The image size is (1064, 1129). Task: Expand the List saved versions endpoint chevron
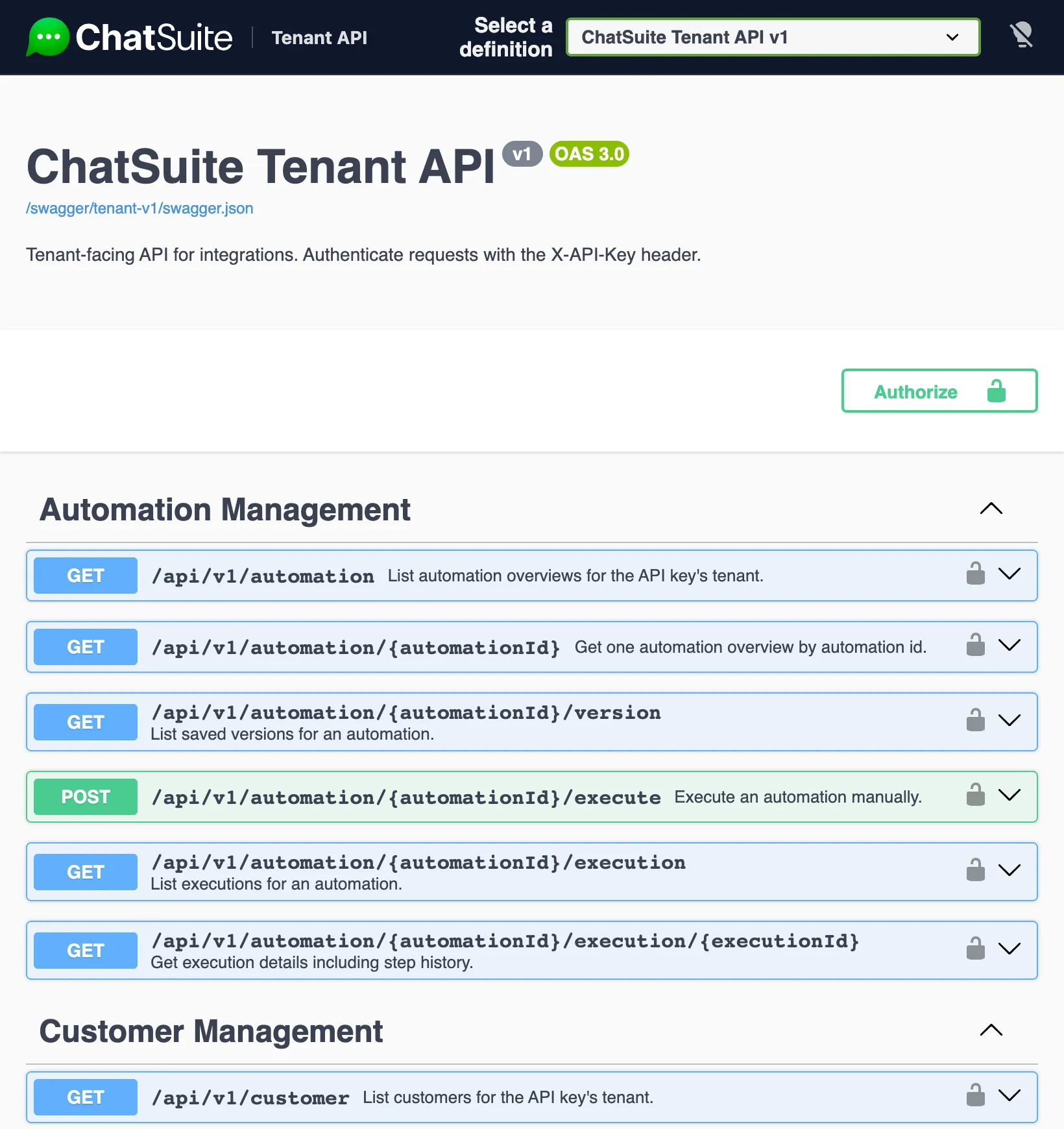click(1010, 720)
